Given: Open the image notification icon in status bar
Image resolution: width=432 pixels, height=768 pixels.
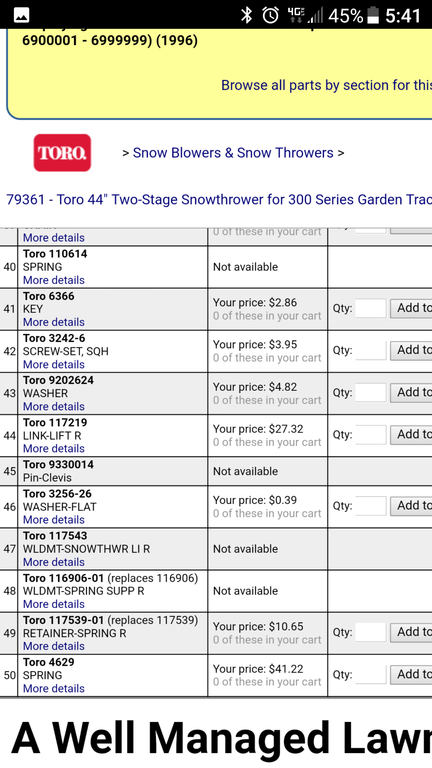Looking at the screenshot, I should [x=22, y=15].
